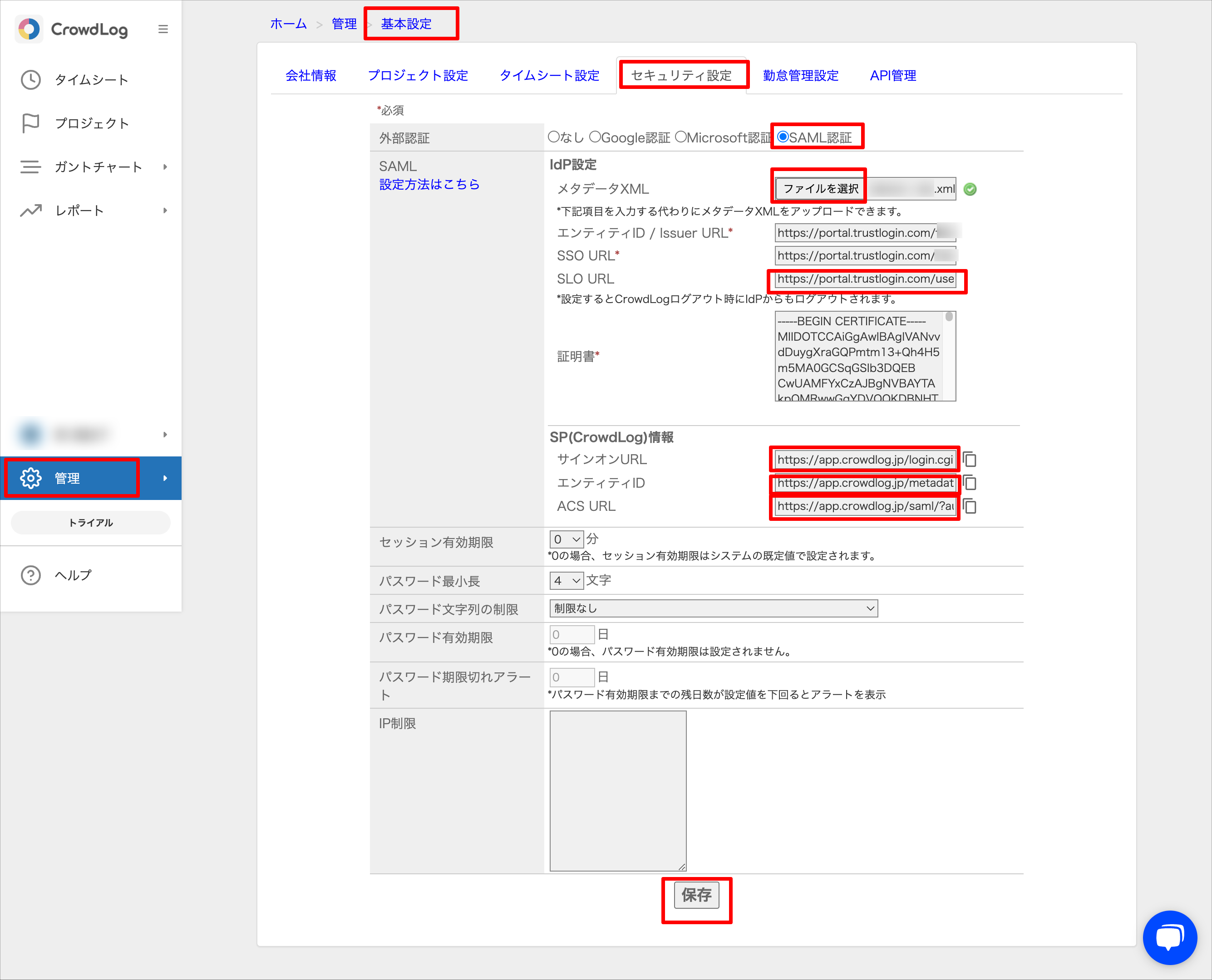Select the なし radio button

click(553, 137)
